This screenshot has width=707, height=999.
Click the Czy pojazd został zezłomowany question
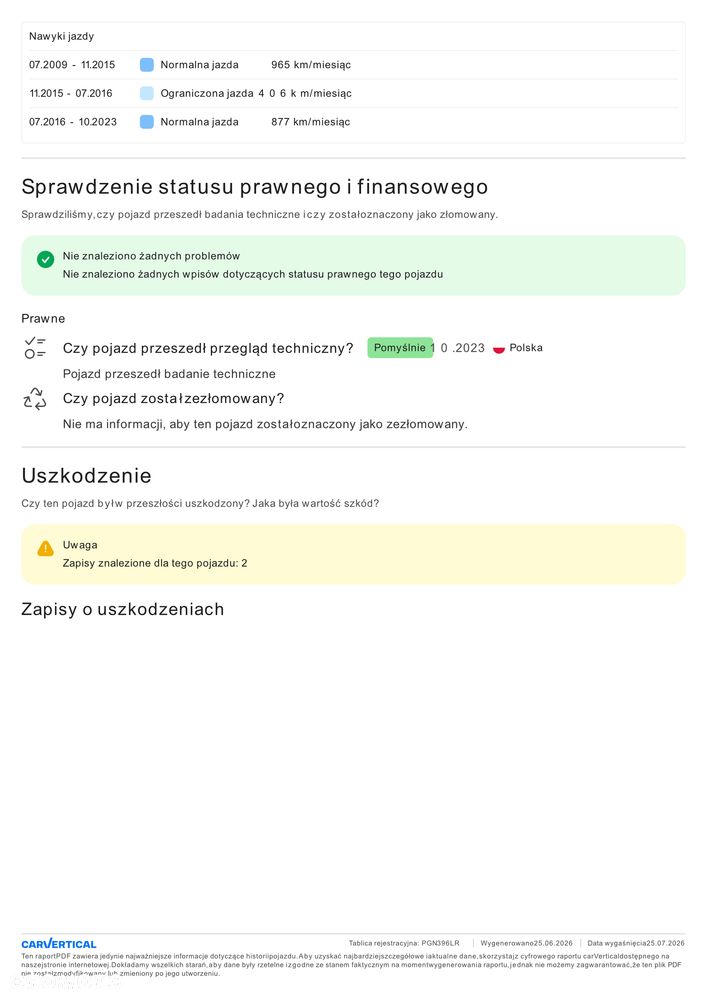pyautogui.click(x=173, y=399)
